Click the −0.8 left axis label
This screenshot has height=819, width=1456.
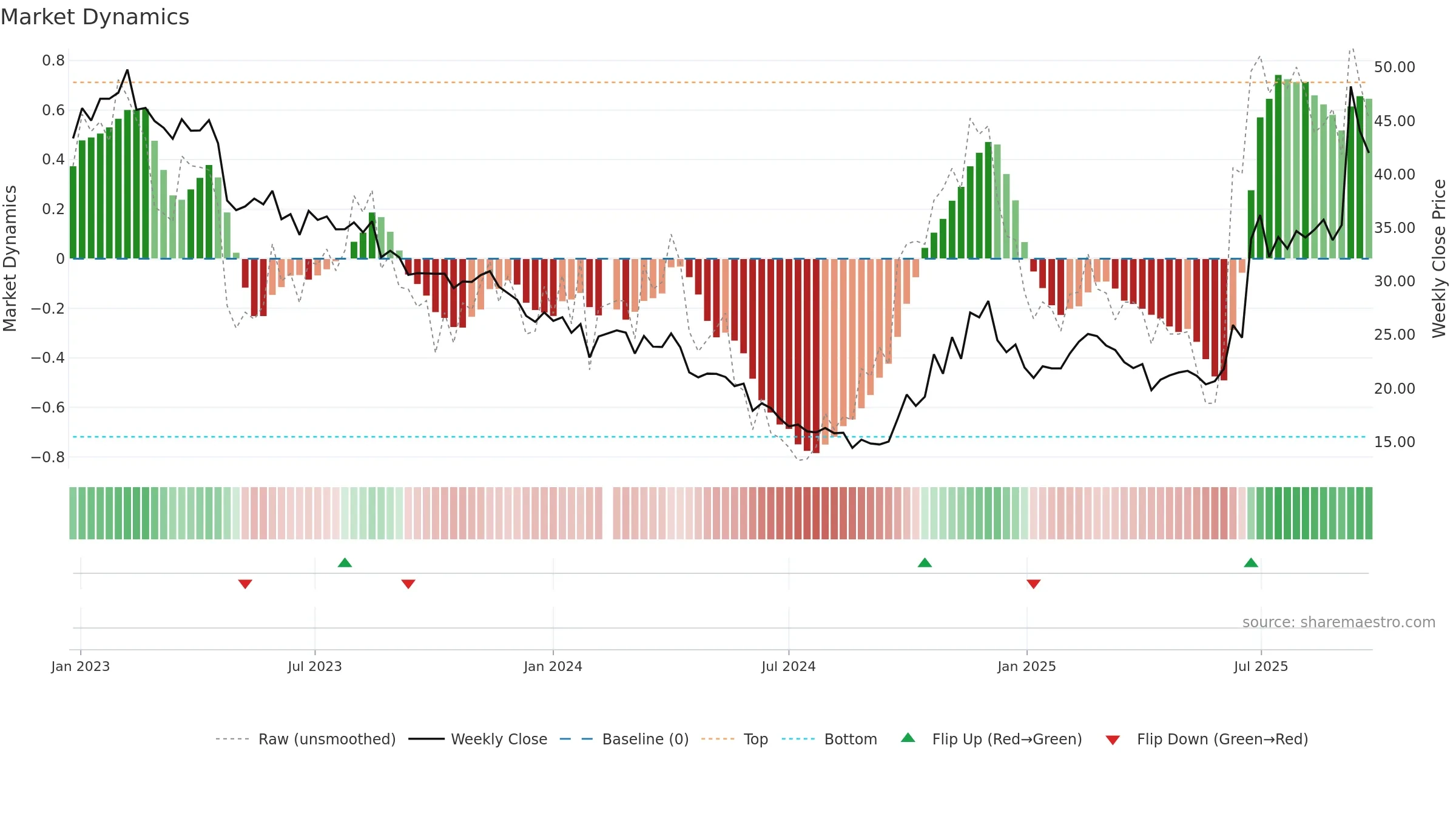click(48, 457)
